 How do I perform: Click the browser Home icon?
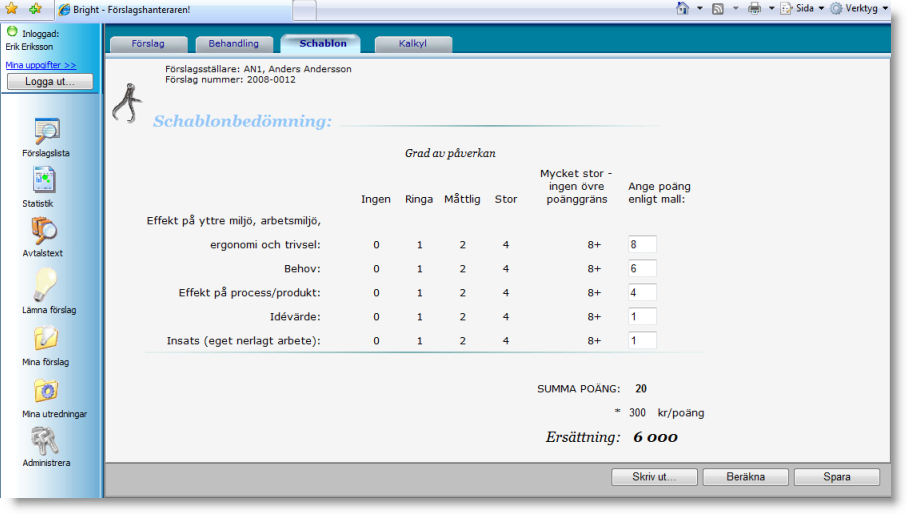point(683,9)
